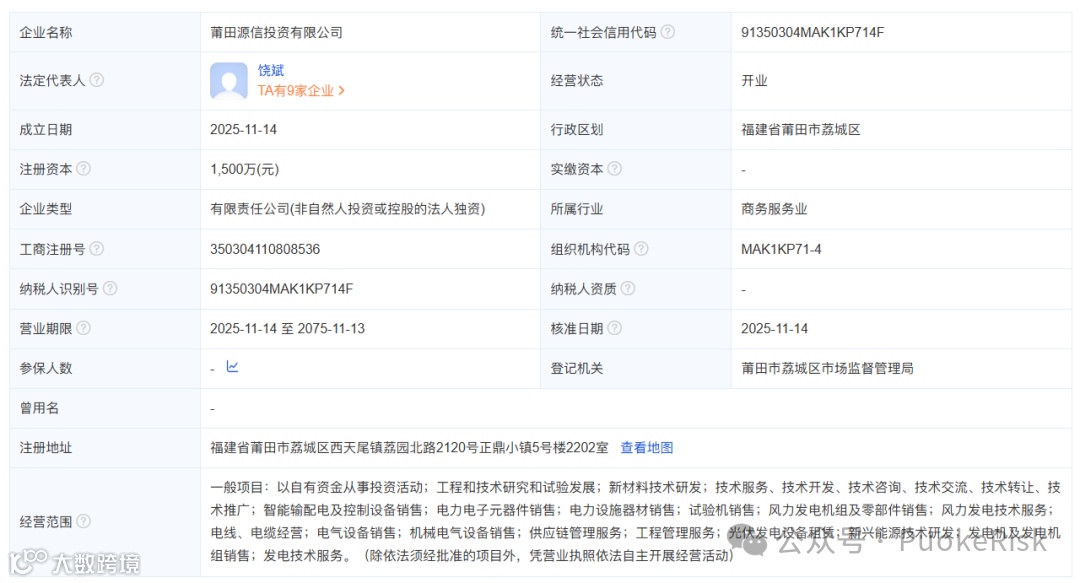Viewport: 1080px width, 583px height.
Task: Click the help icon beside 营业期限
Action: tap(86, 327)
